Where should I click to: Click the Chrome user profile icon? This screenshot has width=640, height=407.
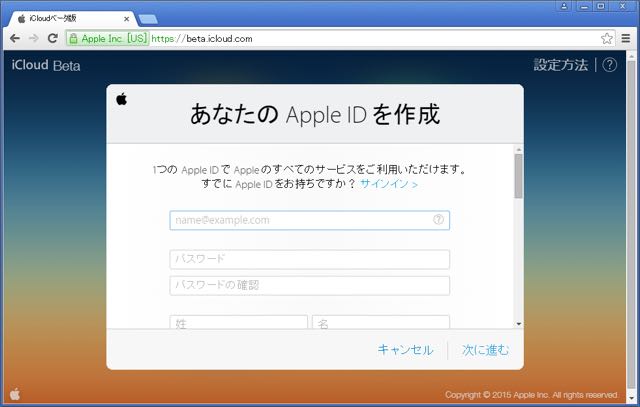[x=564, y=6]
